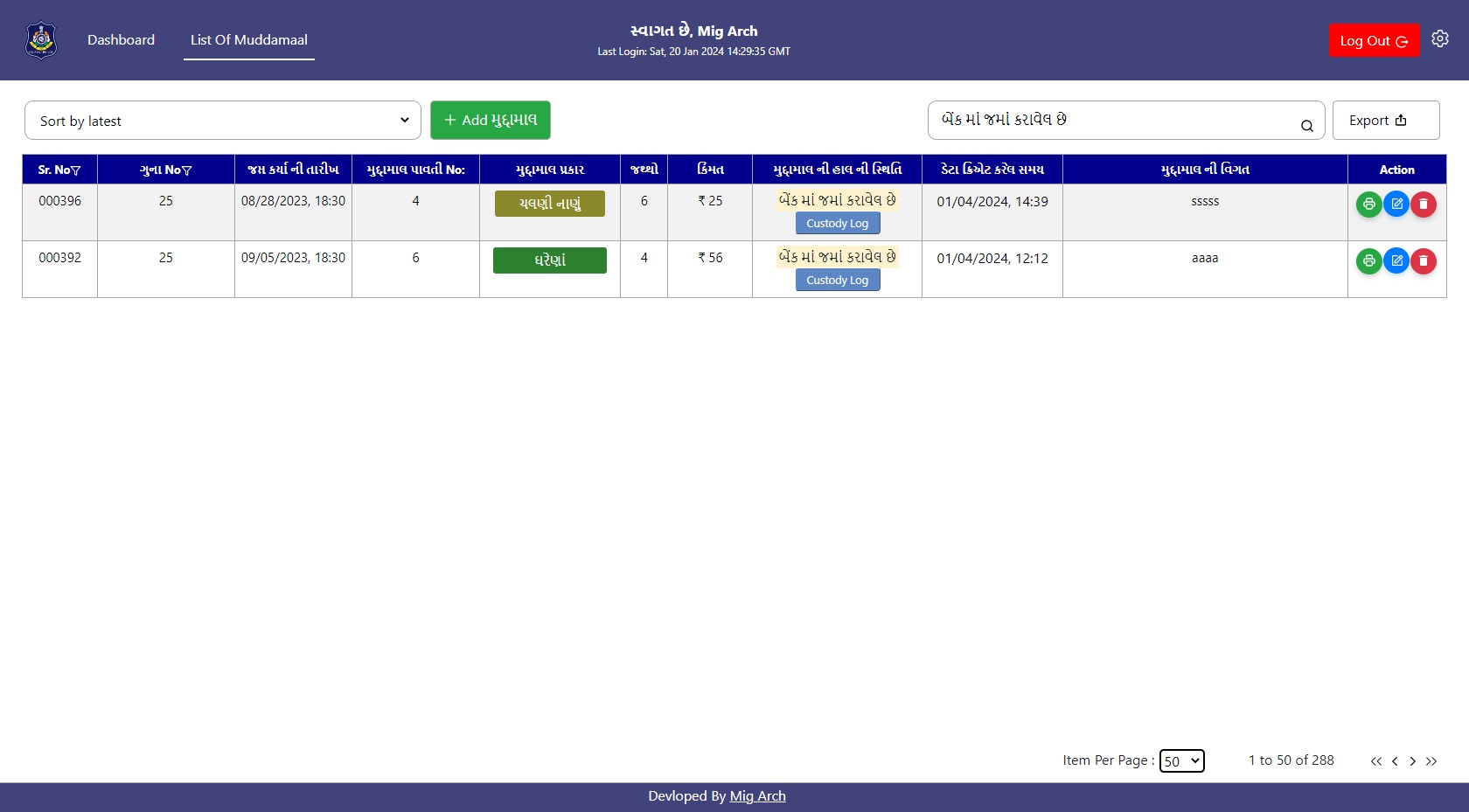
Task: Expand the Item Per Page selector
Action: pyautogui.click(x=1181, y=761)
